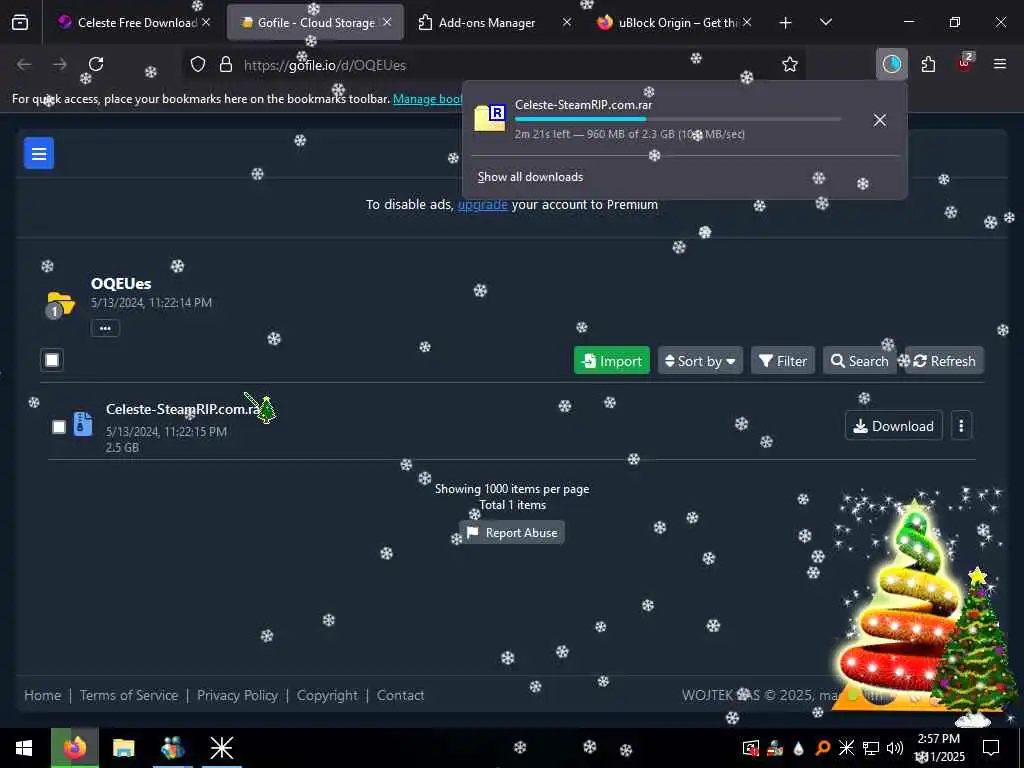This screenshot has height=768, width=1024.
Task: Go forward to the next page
Action: 60,64
